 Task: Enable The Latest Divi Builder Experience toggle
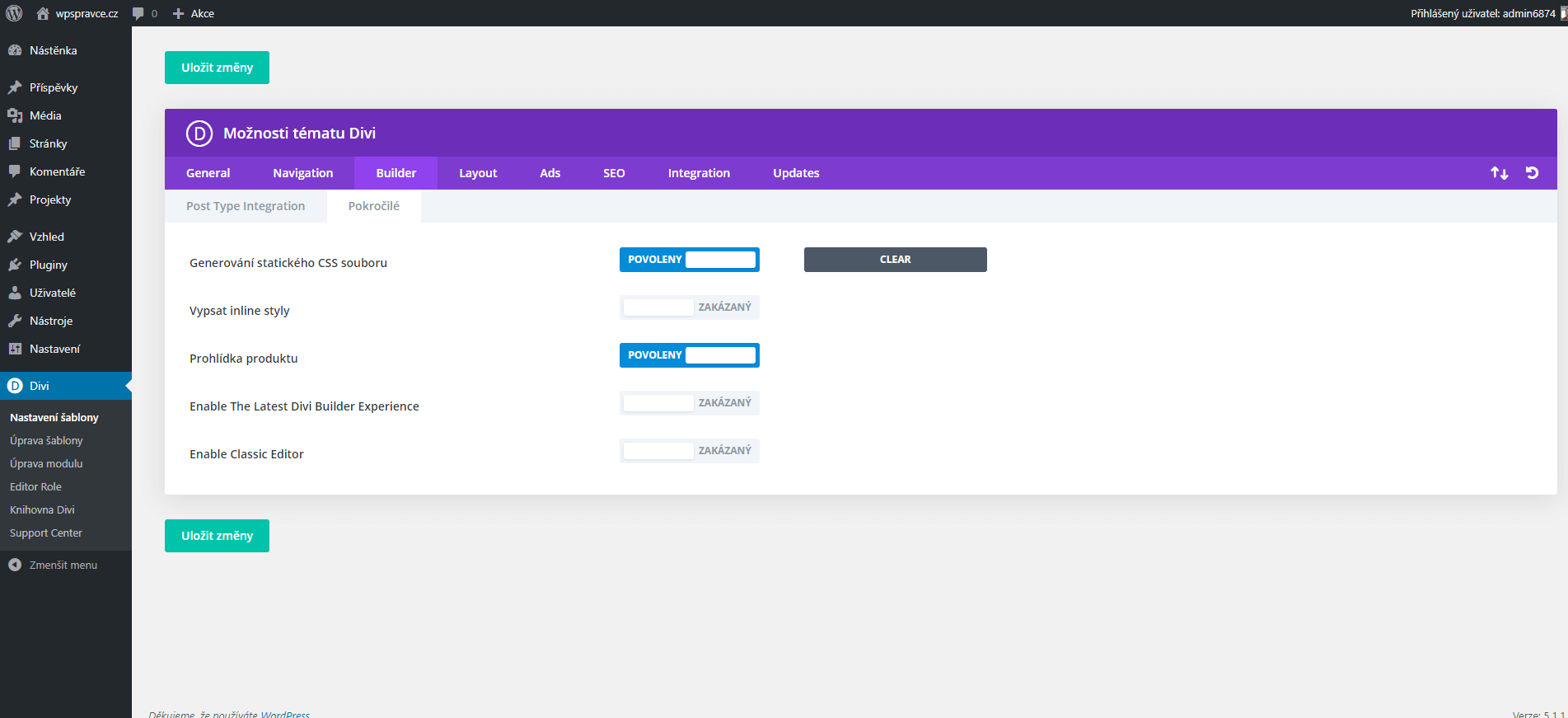point(690,403)
